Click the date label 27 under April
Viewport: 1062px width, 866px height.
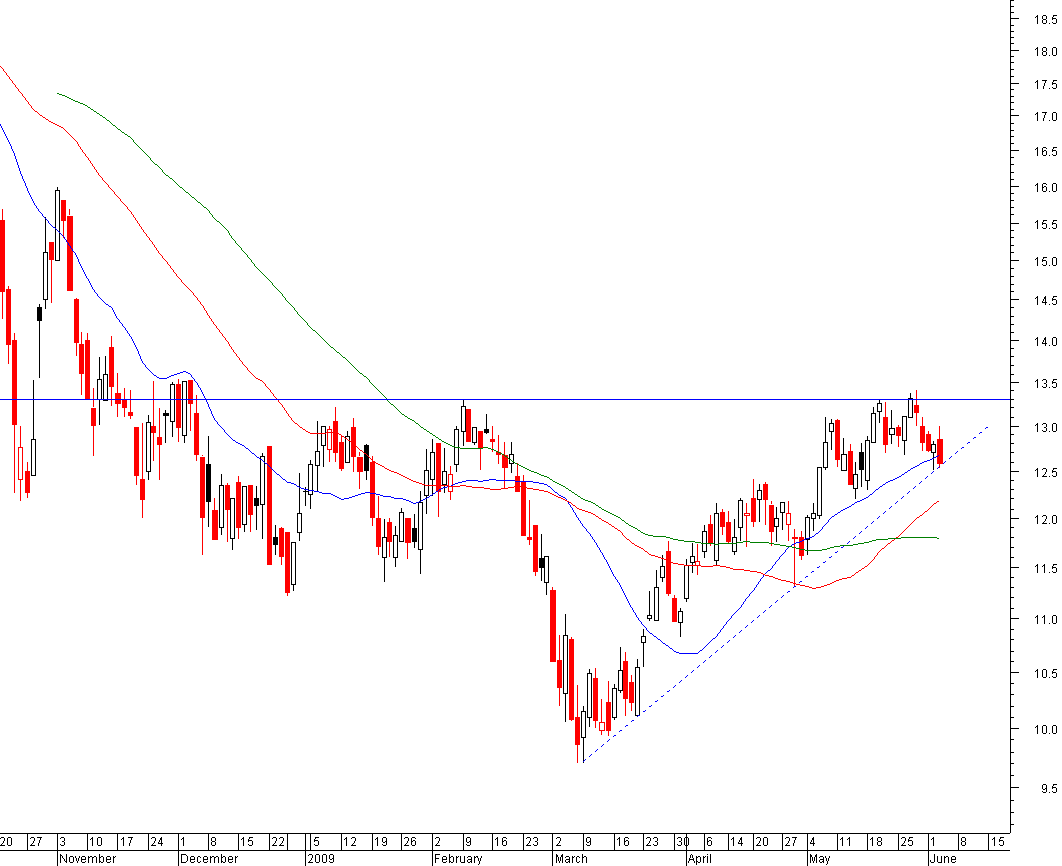790,842
